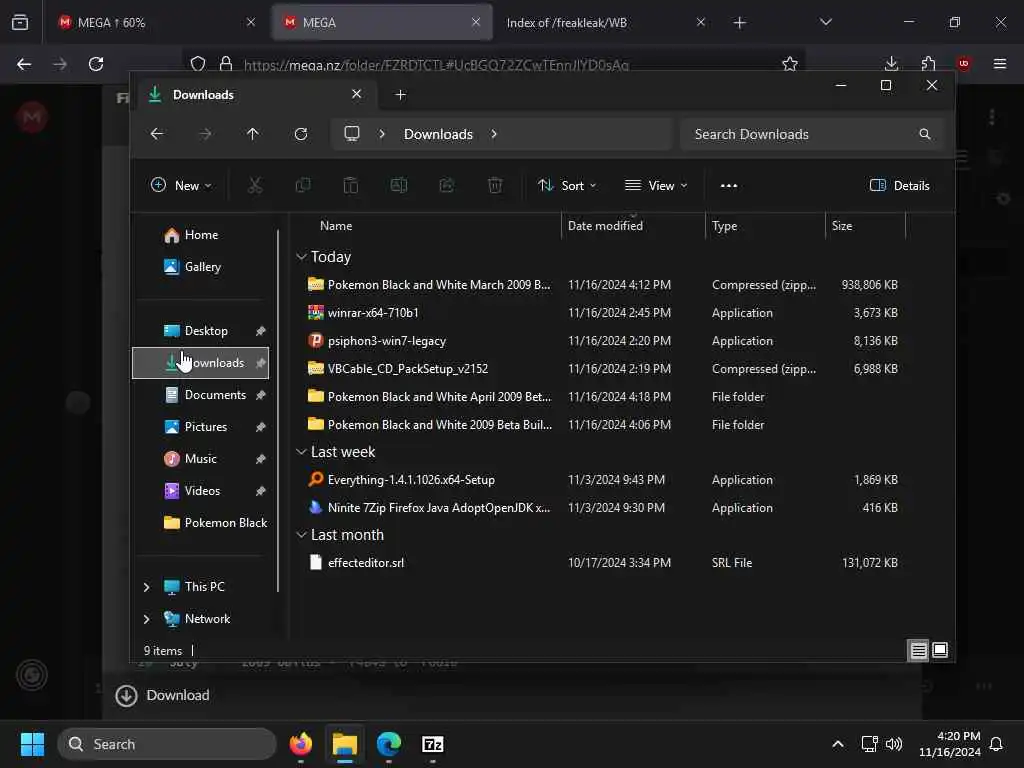
Task: Click Download button on MEGA page
Action: point(163,695)
